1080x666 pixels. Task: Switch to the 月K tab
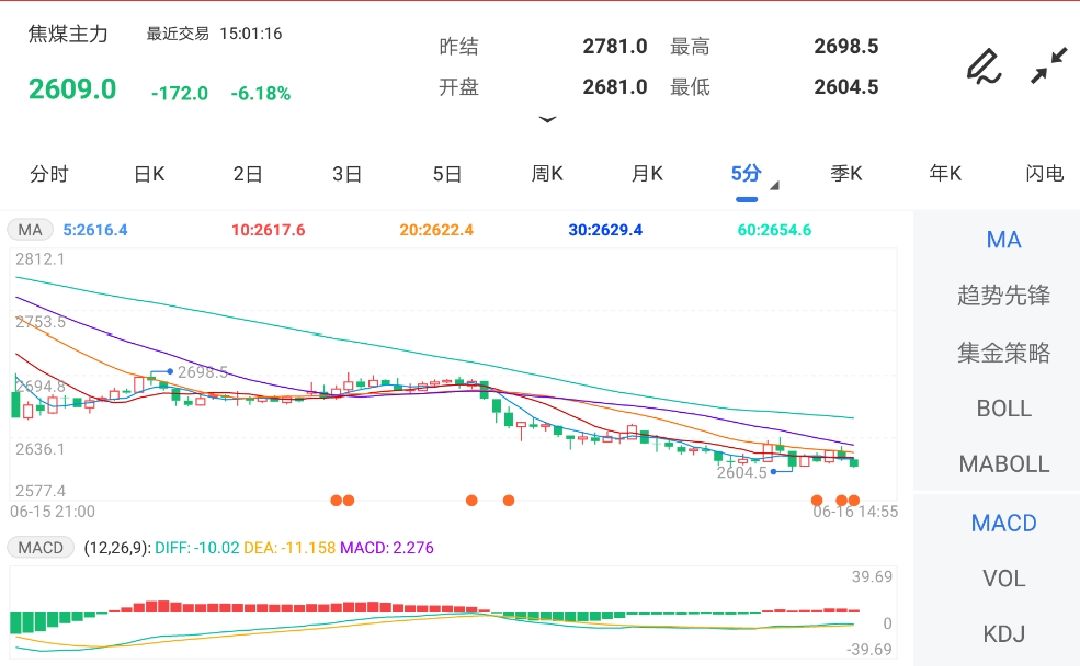click(x=647, y=174)
